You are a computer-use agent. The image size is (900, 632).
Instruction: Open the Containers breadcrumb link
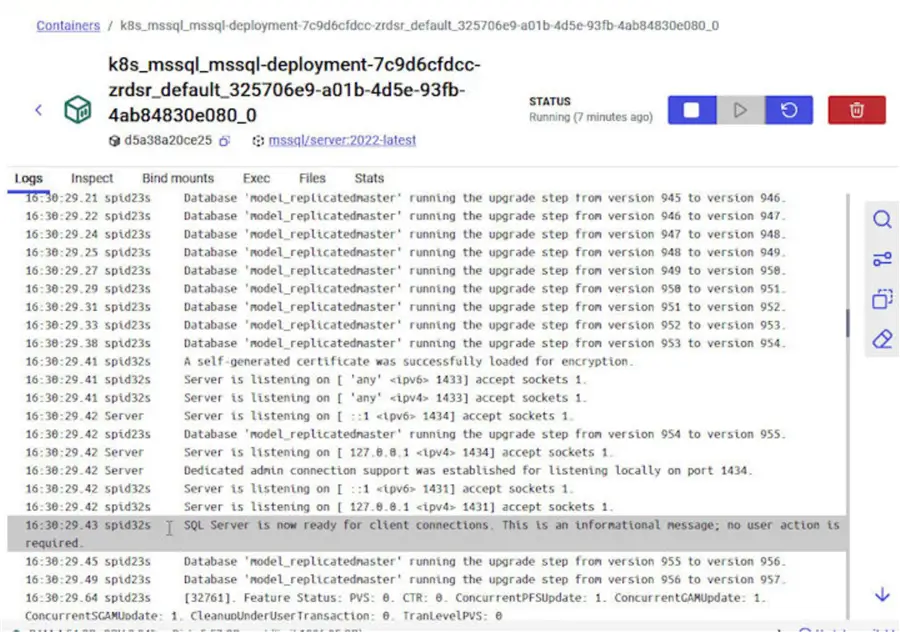[68, 26]
